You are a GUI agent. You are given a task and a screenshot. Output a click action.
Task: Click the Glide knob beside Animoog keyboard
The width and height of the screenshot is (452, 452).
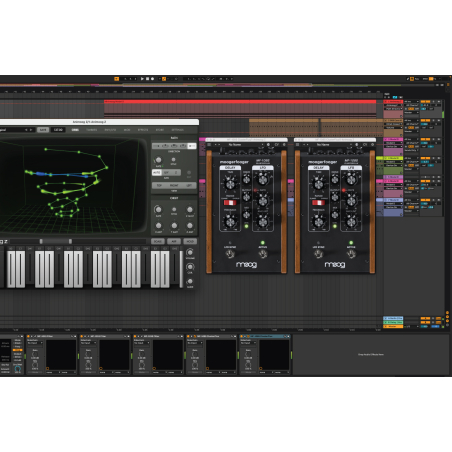tap(190, 281)
